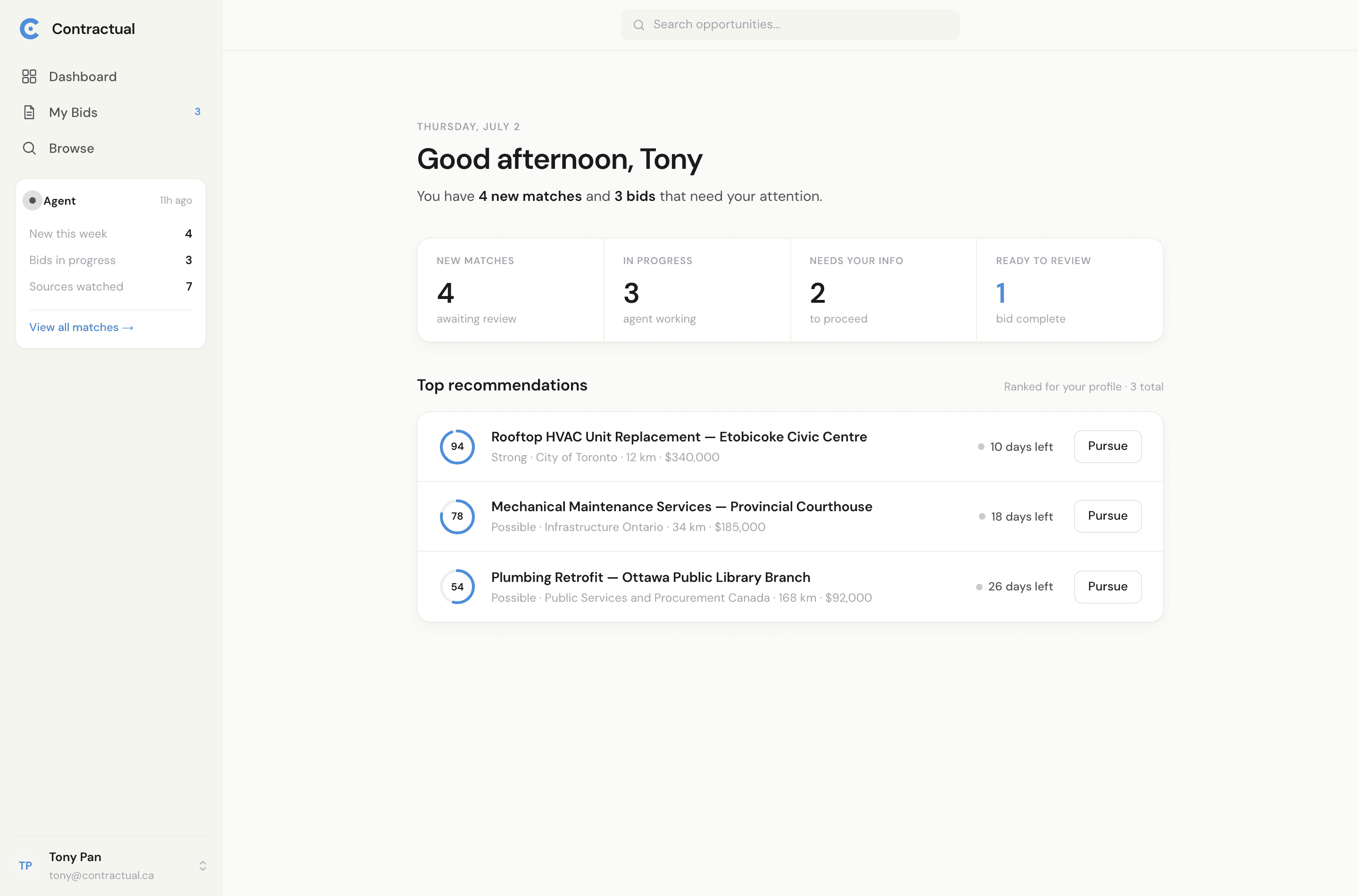Click the 10 days left label
1358x896 pixels.
coord(1021,447)
